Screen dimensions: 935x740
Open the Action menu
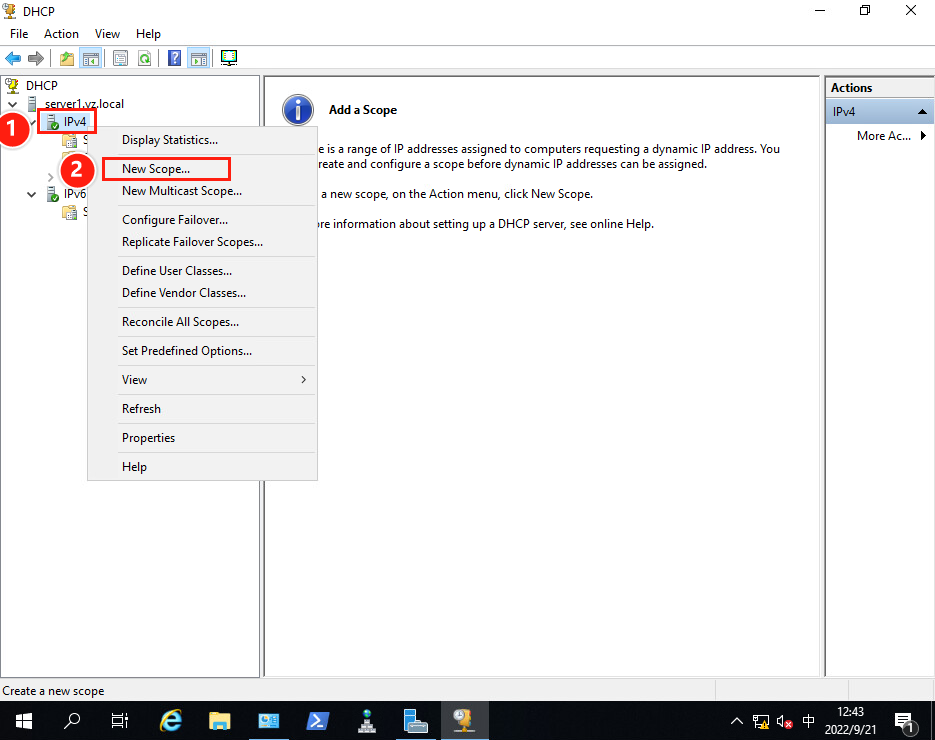pyautogui.click(x=61, y=34)
